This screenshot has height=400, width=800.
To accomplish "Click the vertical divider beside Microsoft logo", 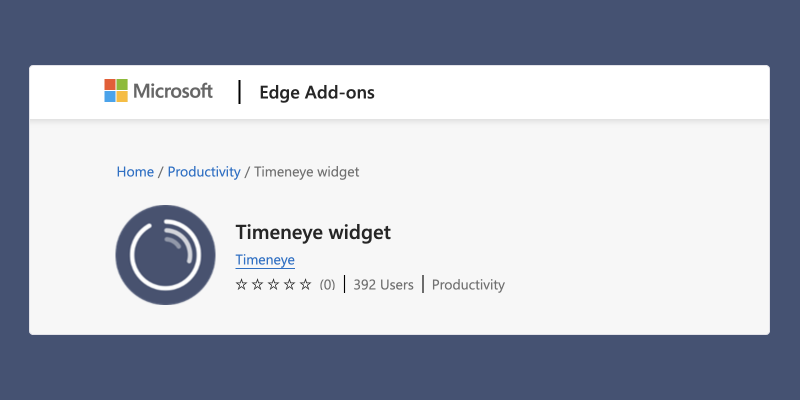I will coord(239,92).
